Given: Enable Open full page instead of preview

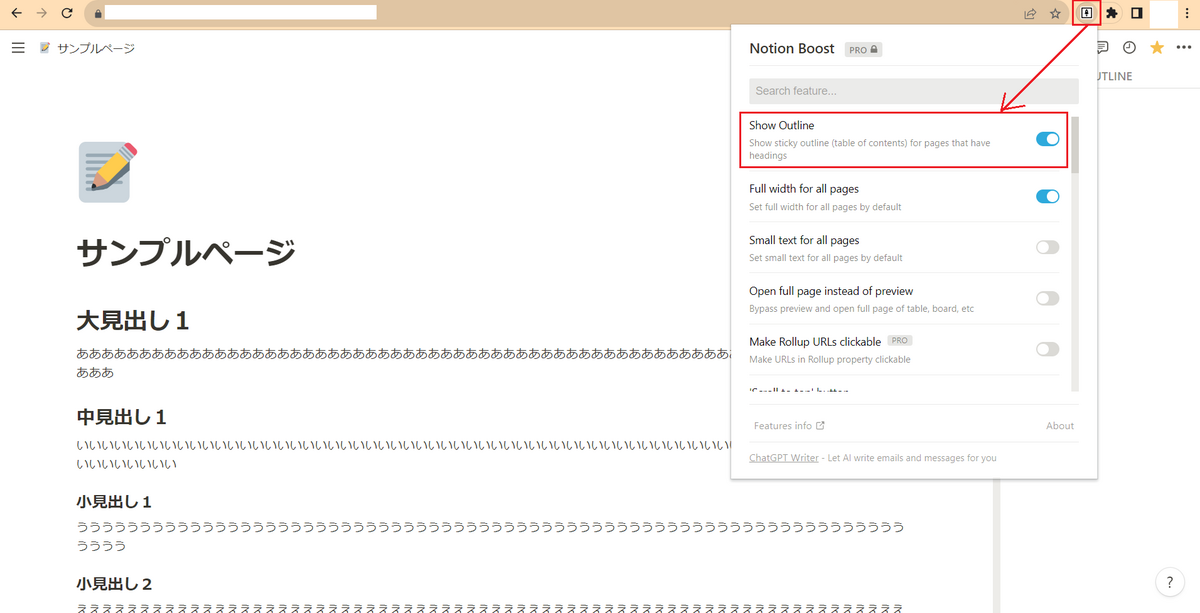Looking at the screenshot, I should (x=1047, y=298).
